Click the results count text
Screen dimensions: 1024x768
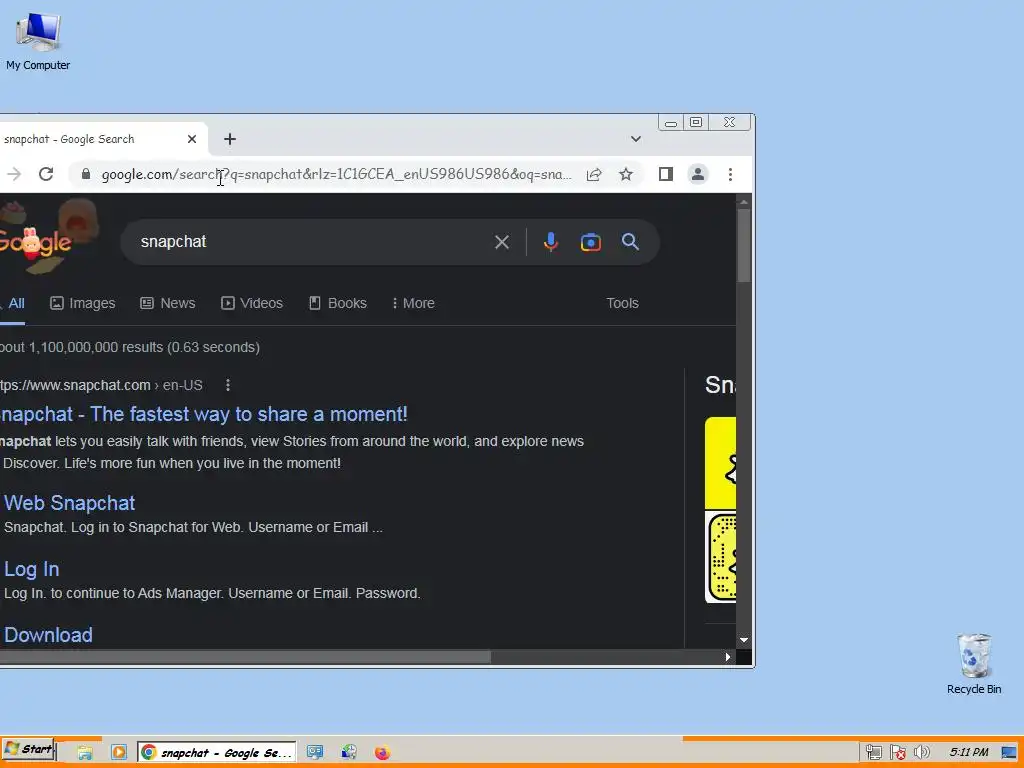pyautogui.click(x=130, y=347)
